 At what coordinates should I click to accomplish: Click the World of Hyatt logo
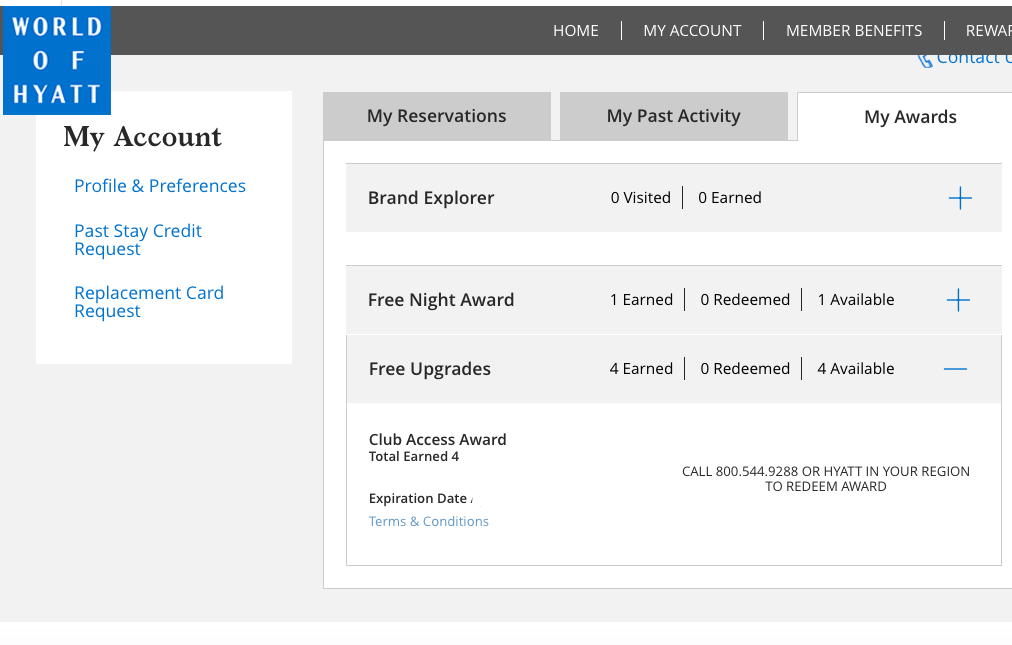[x=57, y=60]
